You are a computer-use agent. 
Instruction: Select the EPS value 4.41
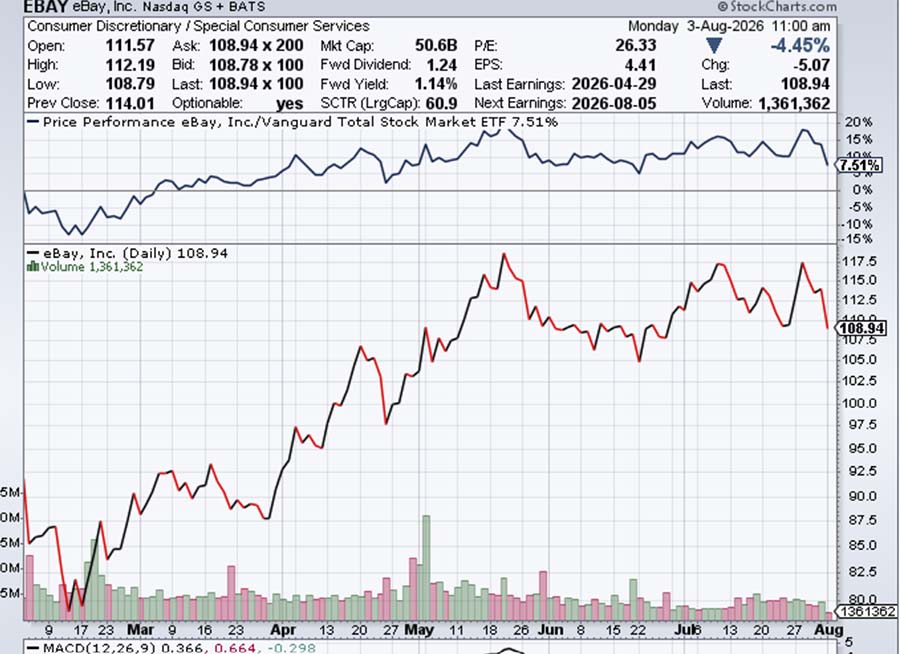click(x=641, y=65)
